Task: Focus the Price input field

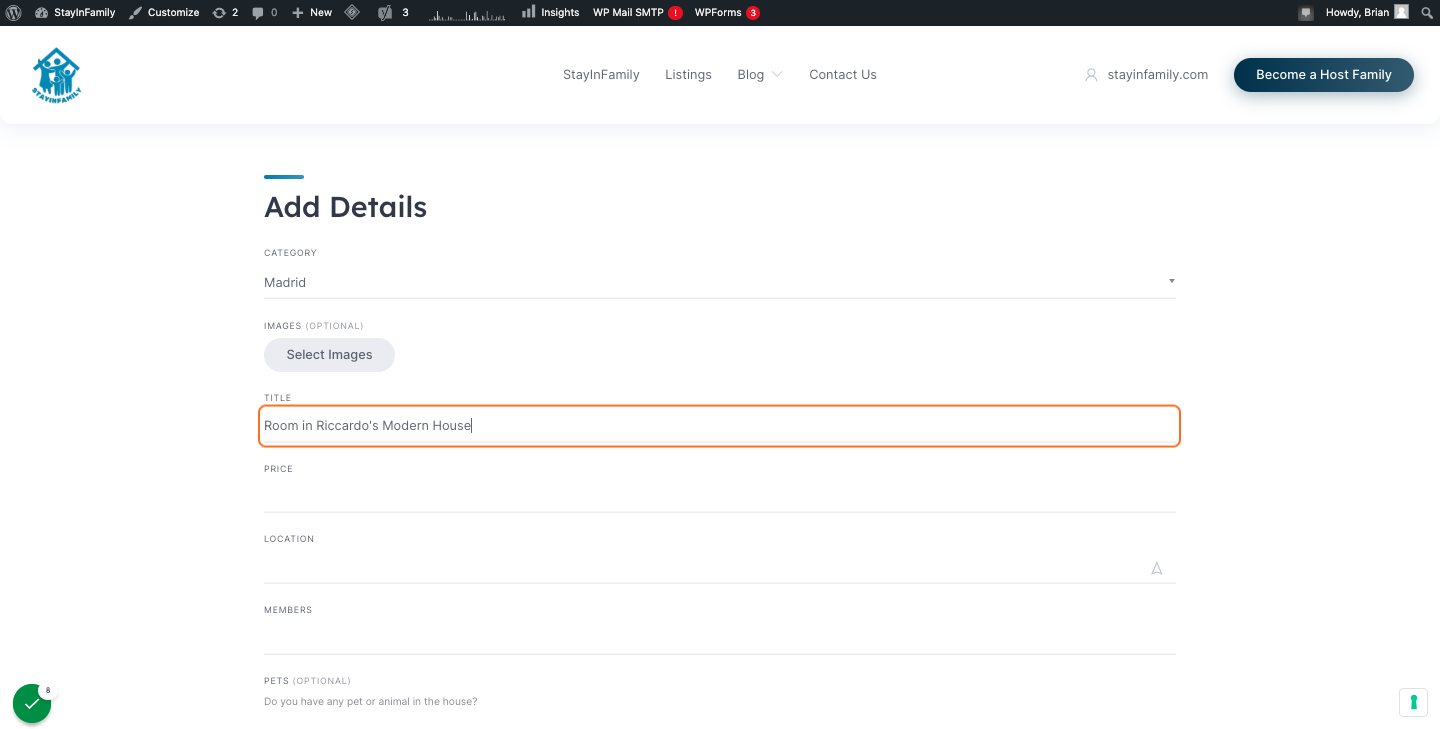Action: click(720, 496)
